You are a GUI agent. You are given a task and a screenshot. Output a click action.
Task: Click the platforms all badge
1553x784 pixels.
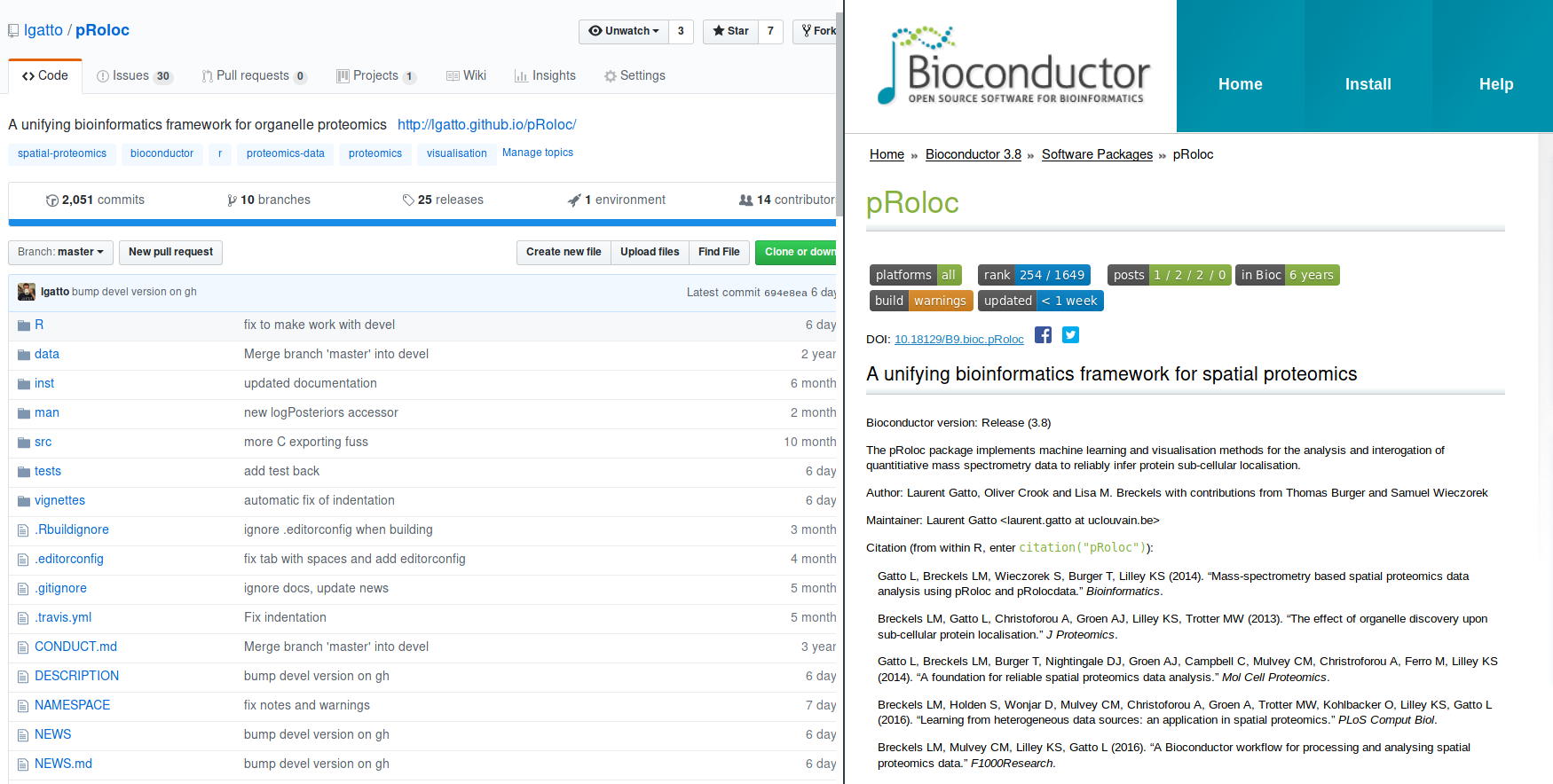click(915, 275)
